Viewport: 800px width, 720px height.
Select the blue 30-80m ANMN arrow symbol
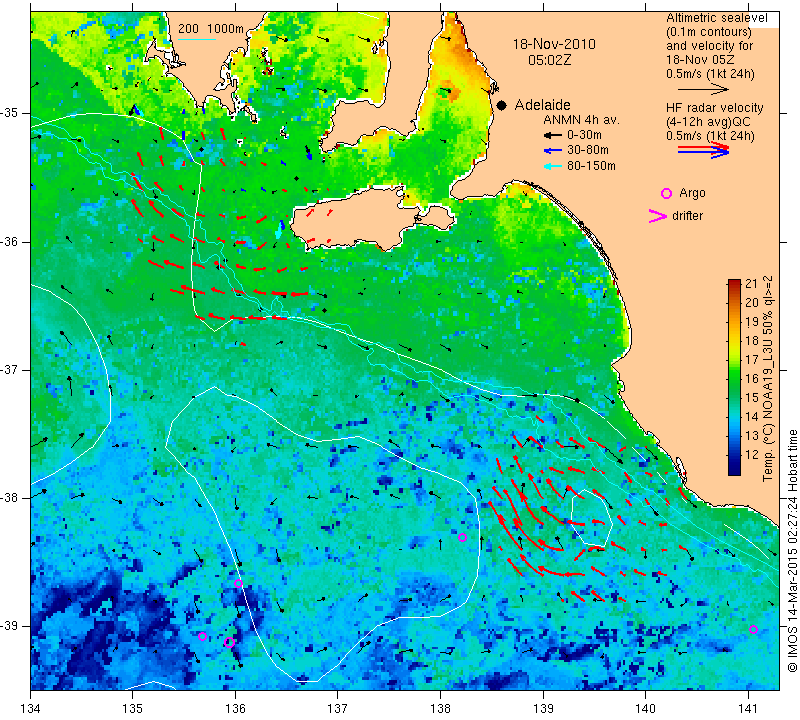(x=552, y=151)
